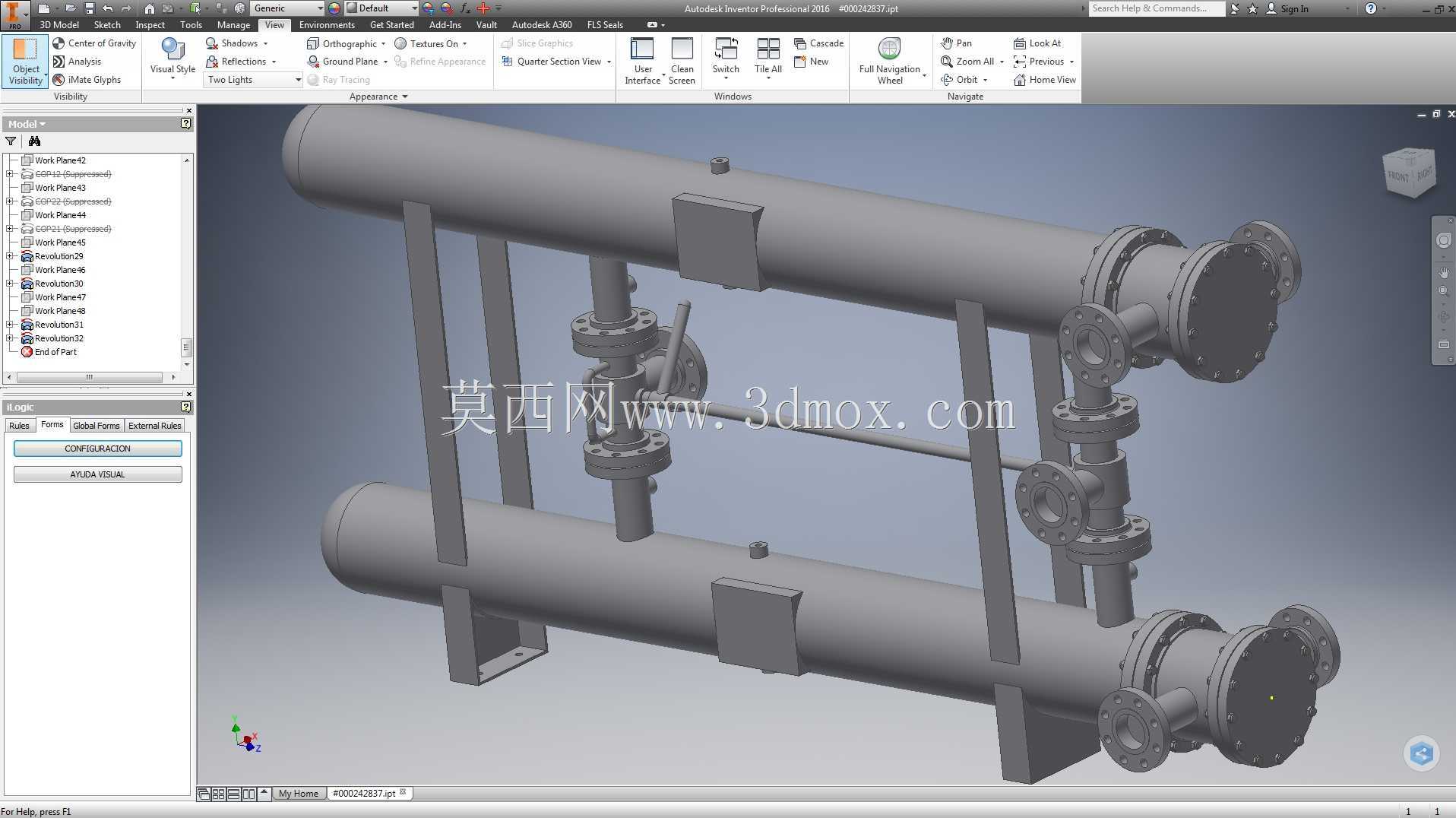Open the My Home document tab
The image size is (1456, 818).
(x=299, y=794)
